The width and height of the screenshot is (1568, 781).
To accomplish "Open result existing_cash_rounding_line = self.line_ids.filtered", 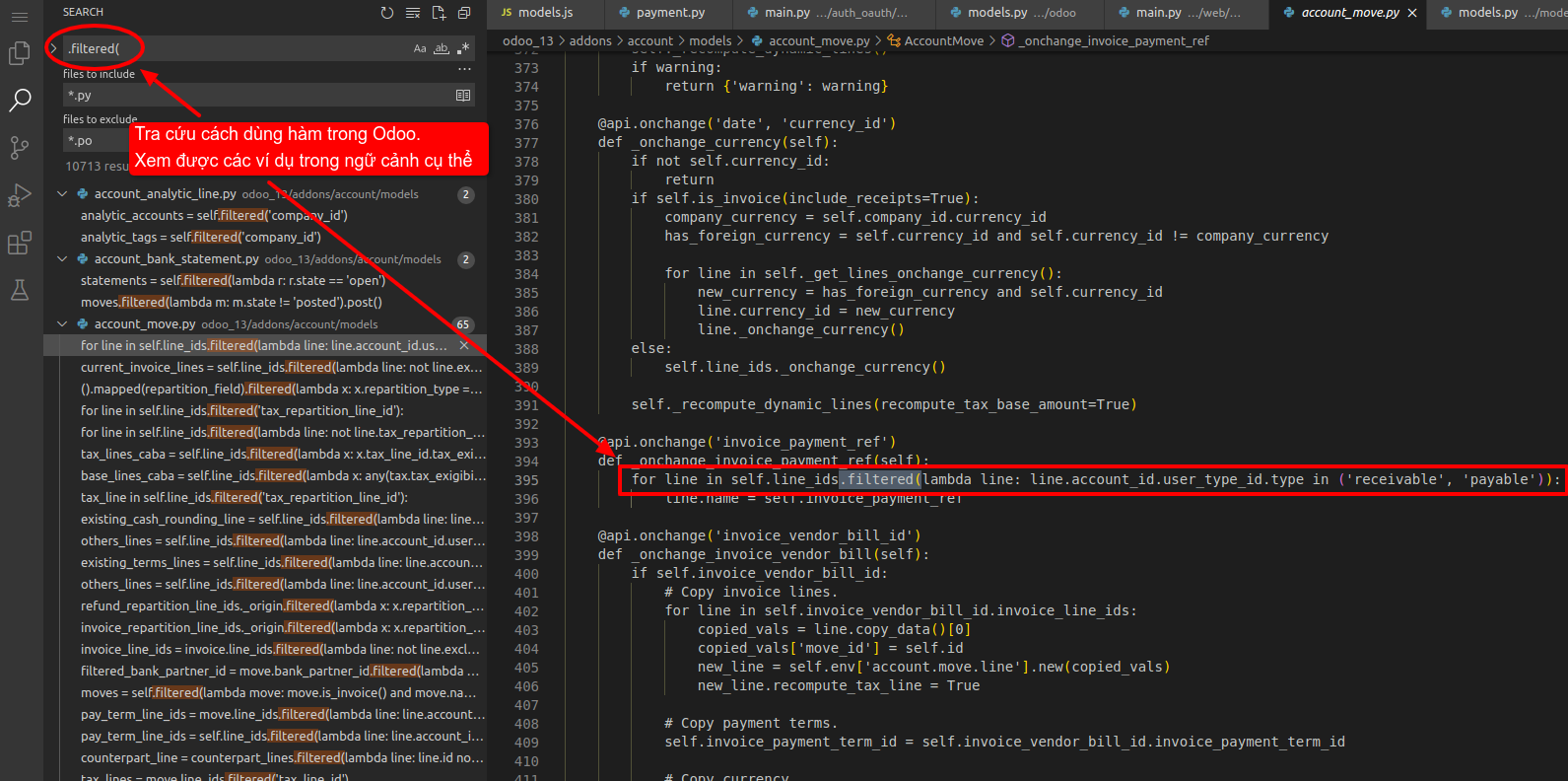I will coord(283,520).
